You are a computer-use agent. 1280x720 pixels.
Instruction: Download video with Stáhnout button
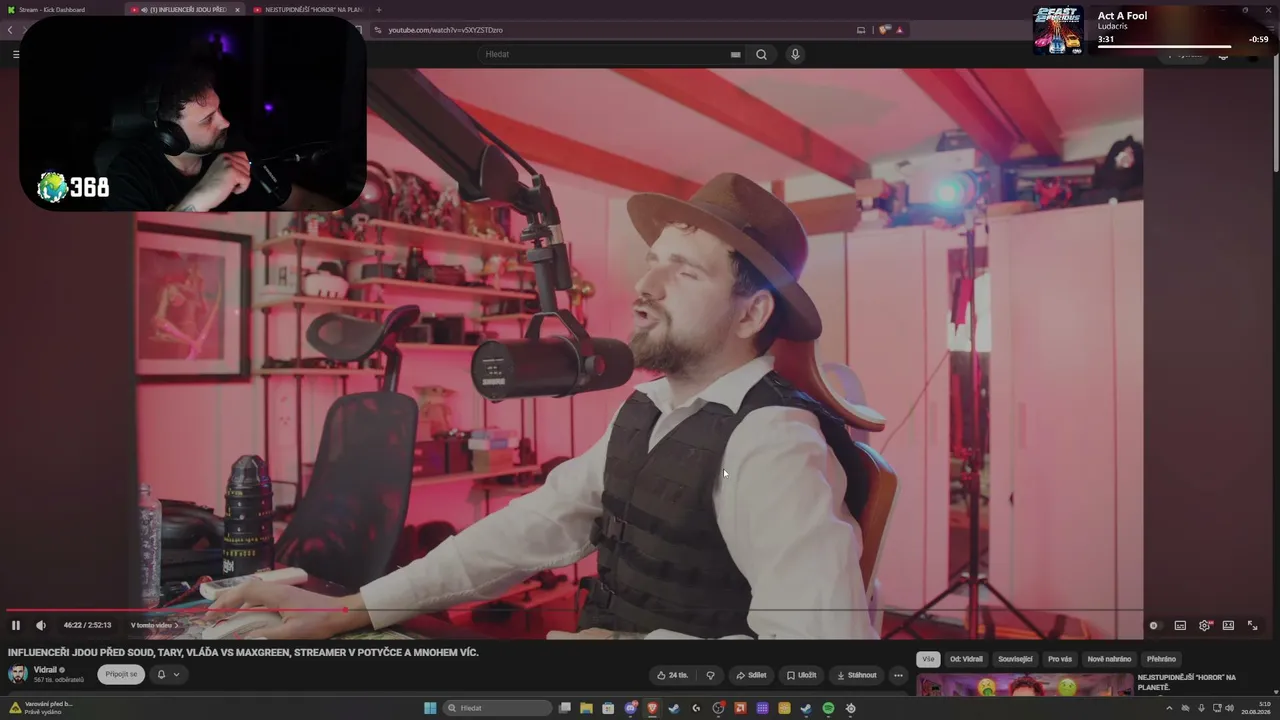tap(856, 675)
